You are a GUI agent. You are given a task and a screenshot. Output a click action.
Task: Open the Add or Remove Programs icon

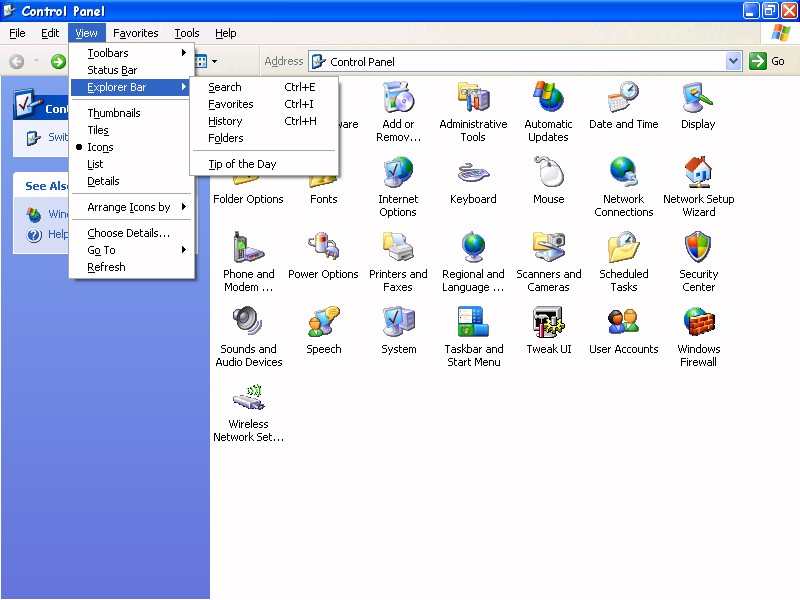398,111
